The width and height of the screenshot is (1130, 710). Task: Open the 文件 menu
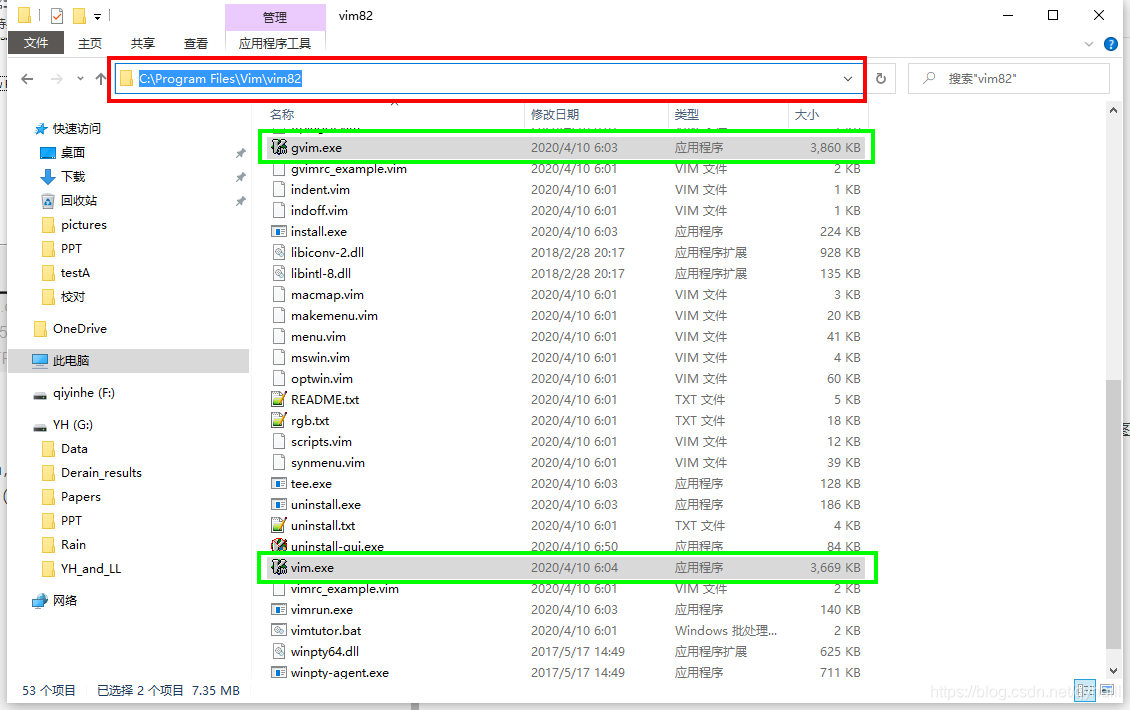(36, 43)
